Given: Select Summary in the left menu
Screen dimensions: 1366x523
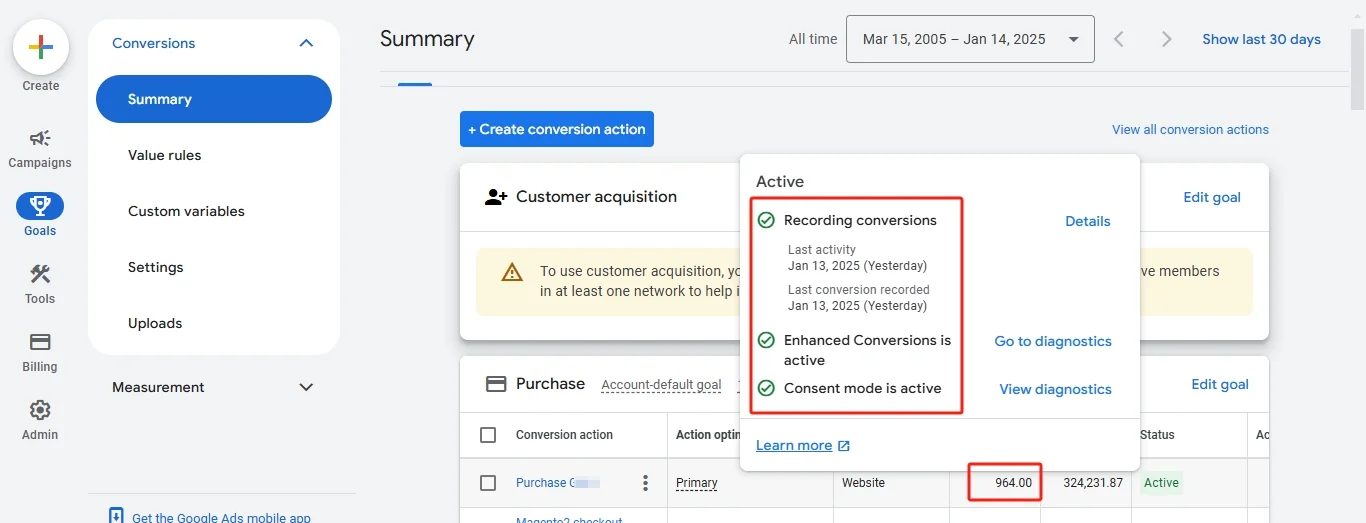Looking at the screenshot, I should click(x=214, y=99).
